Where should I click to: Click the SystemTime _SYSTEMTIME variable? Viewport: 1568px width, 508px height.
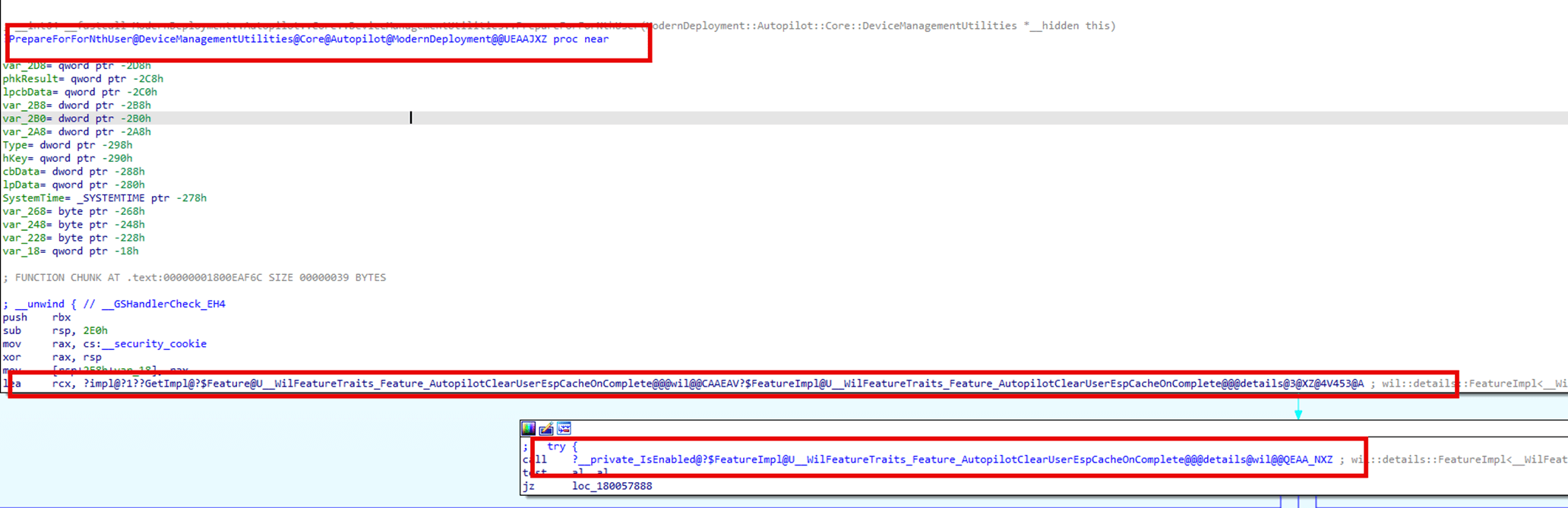(104, 198)
